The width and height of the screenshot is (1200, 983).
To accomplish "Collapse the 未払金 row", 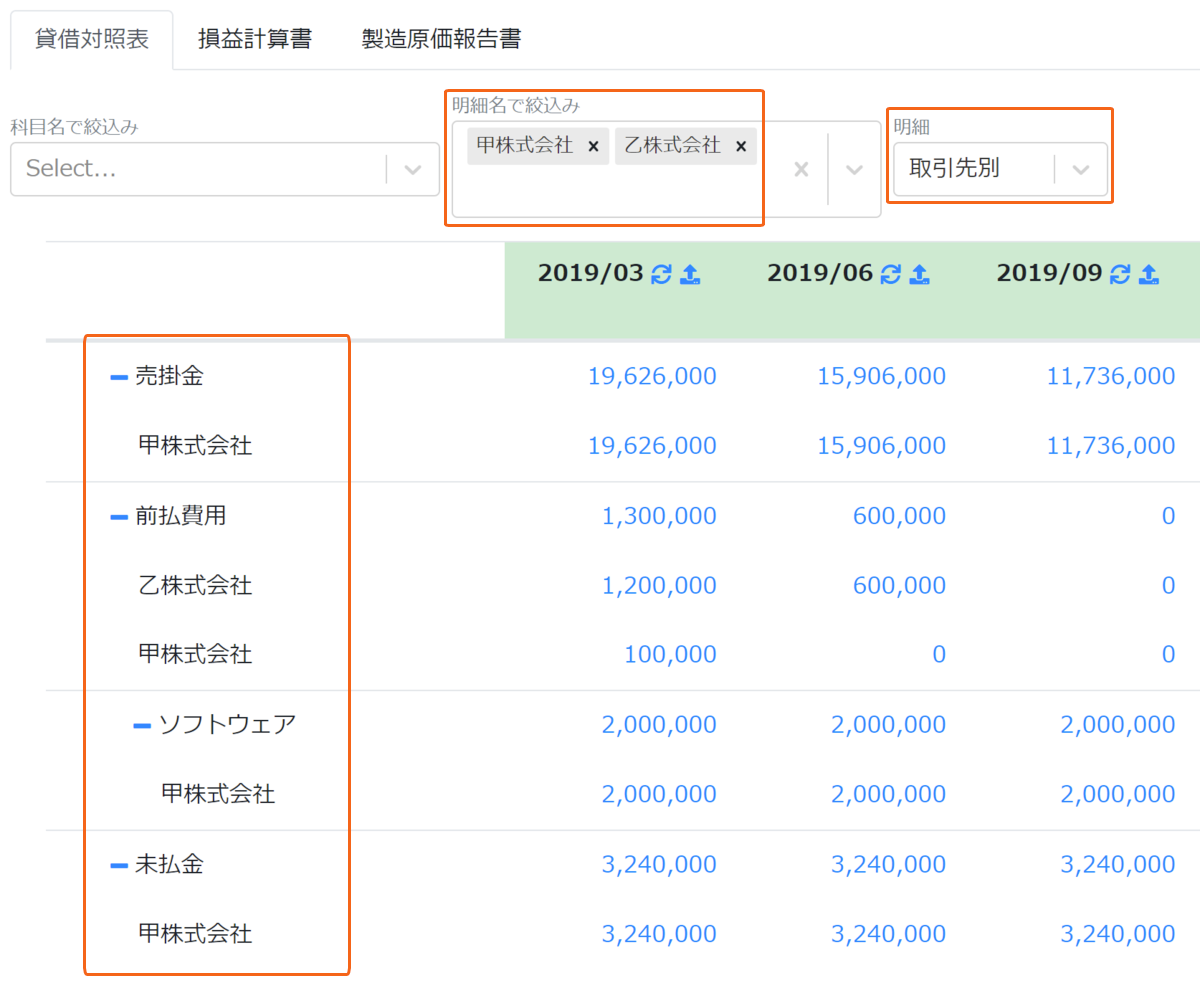I will (x=119, y=865).
